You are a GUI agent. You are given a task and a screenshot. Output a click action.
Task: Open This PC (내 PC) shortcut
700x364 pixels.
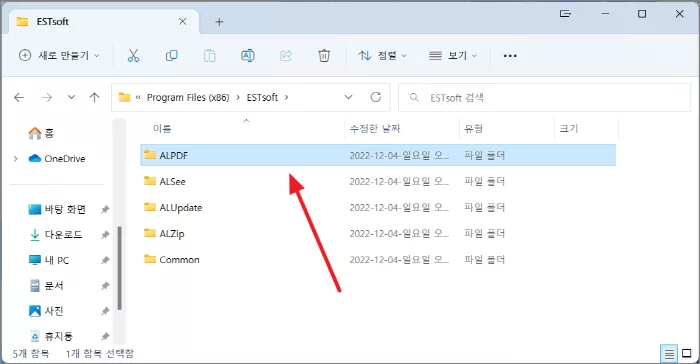[x=49, y=260]
